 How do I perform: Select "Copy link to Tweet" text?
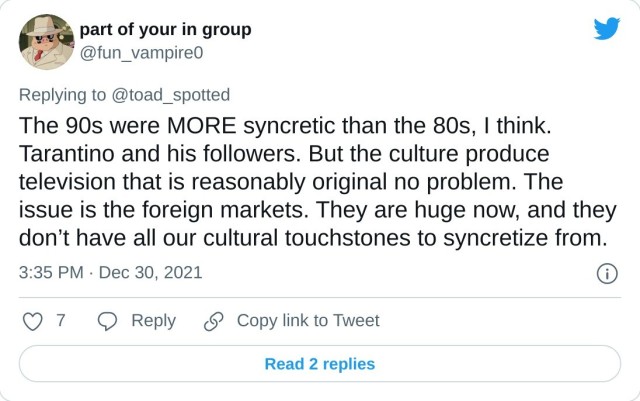[308, 321]
